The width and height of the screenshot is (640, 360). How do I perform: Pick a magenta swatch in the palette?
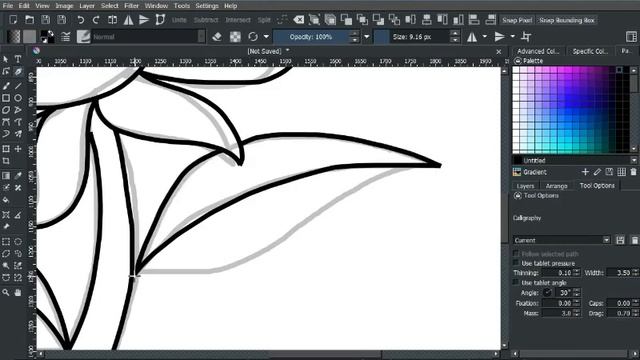pyautogui.click(x=567, y=70)
